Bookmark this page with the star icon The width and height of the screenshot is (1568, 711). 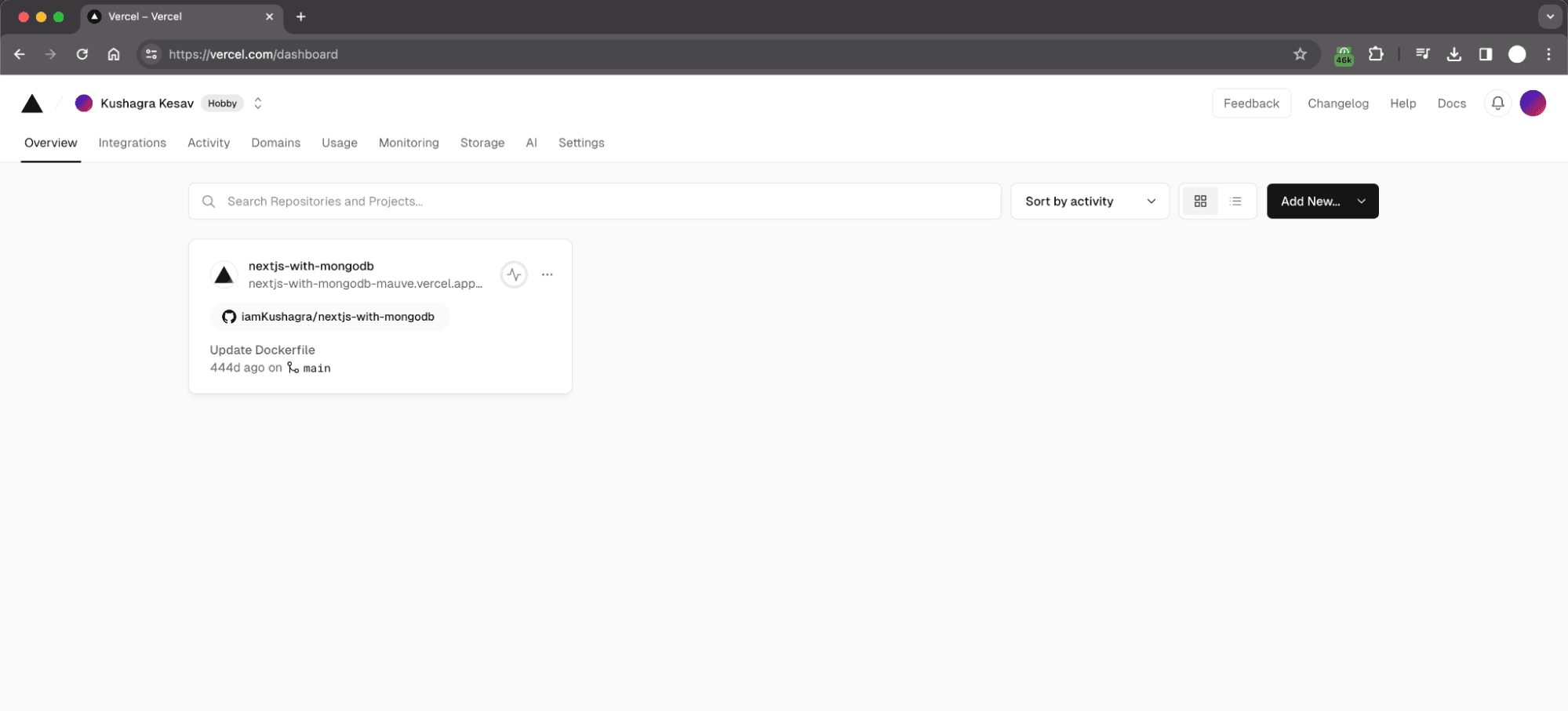click(x=1300, y=54)
